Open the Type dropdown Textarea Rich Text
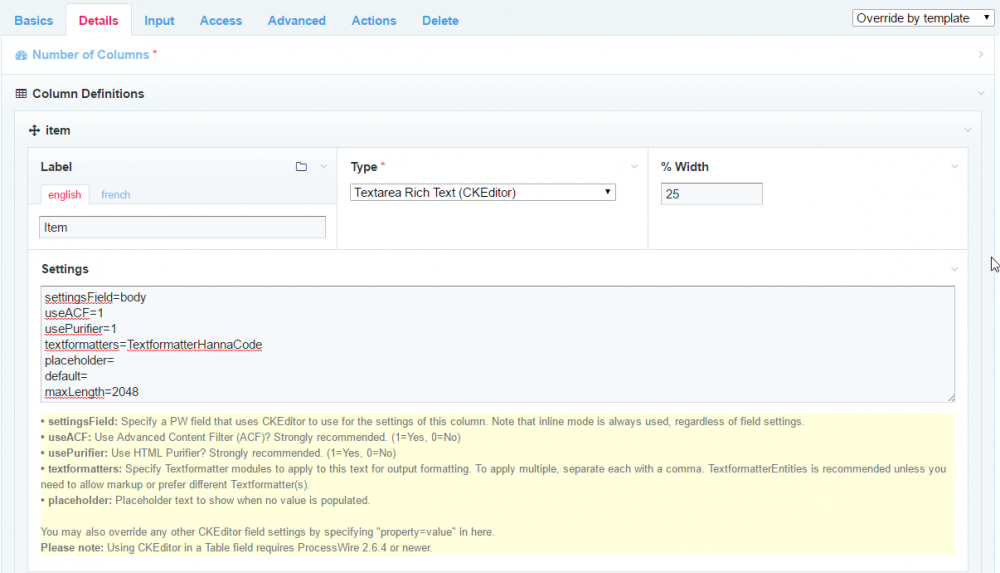Viewport: 1000px width, 573px height. click(x=483, y=193)
